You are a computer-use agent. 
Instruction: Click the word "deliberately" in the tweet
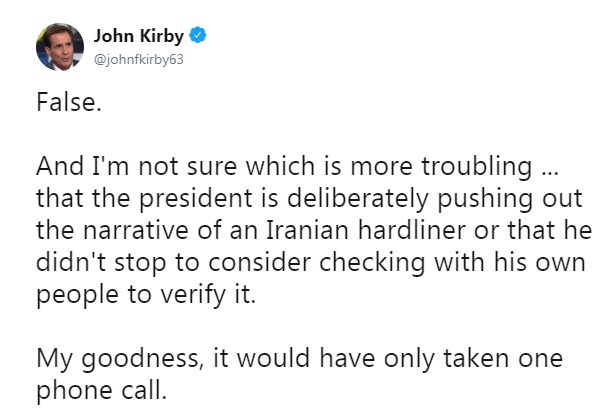(x=358, y=199)
